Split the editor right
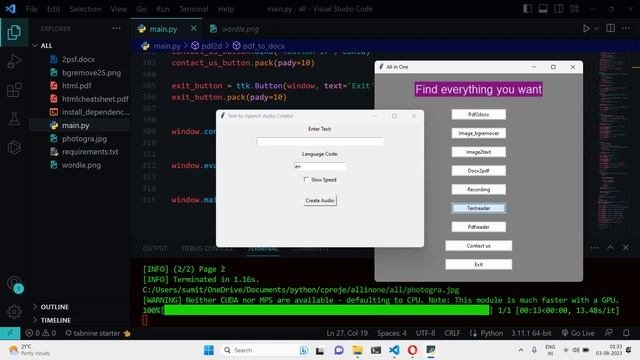Viewport: 640px width, 360px height. point(611,28)
